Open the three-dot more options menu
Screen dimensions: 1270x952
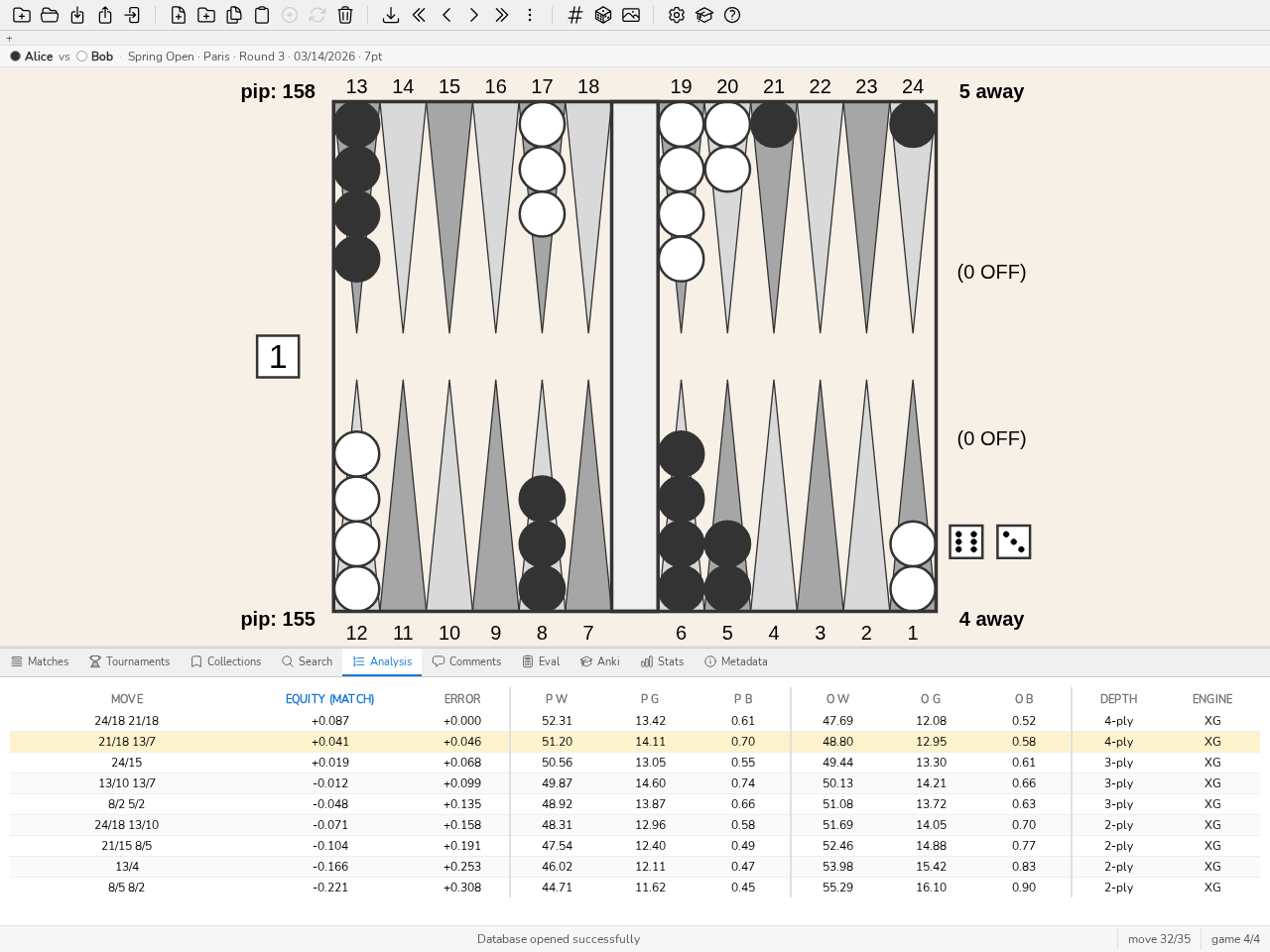[530, 15]
